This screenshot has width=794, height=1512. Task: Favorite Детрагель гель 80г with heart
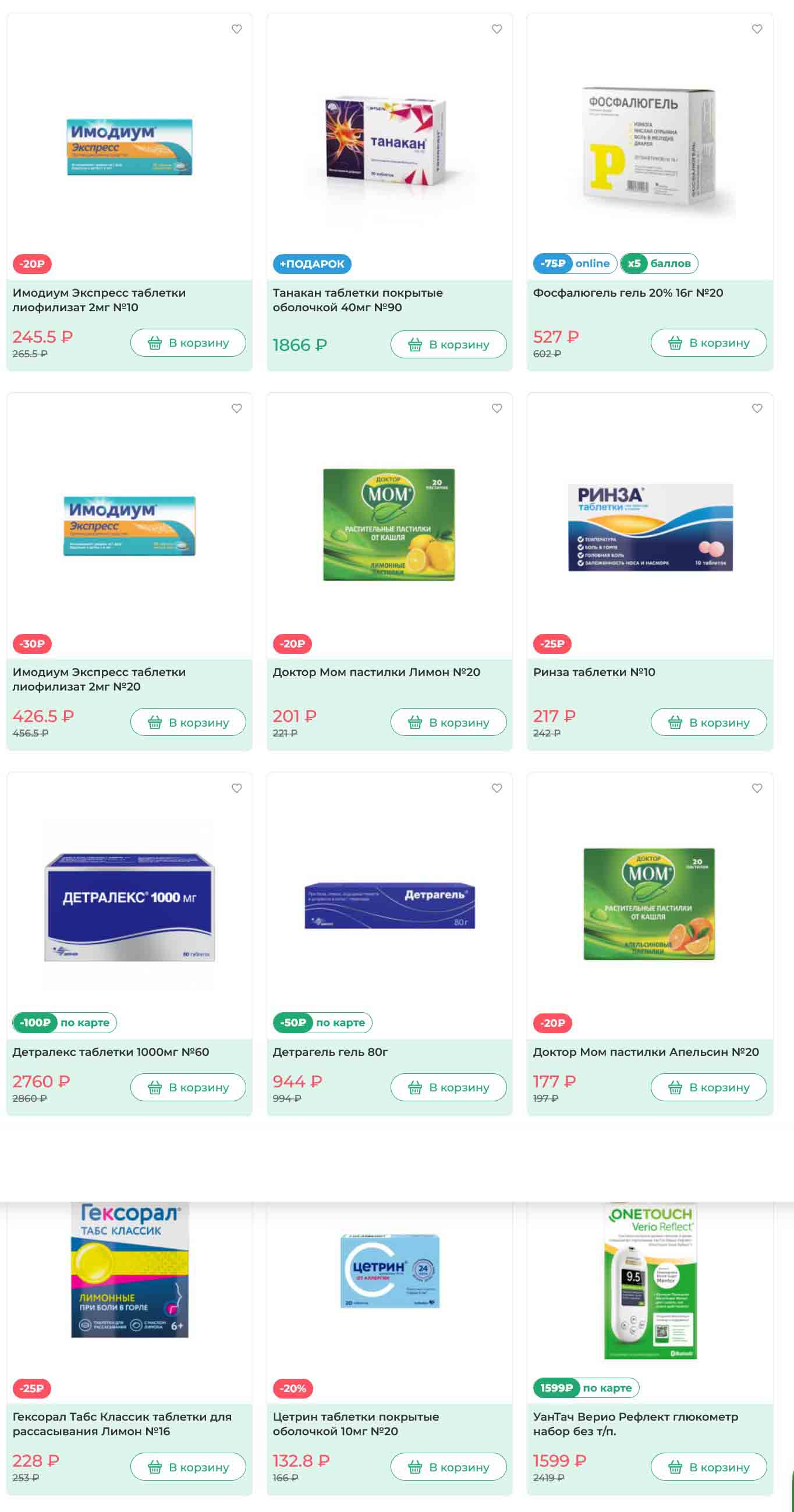[x=497, y=788]
